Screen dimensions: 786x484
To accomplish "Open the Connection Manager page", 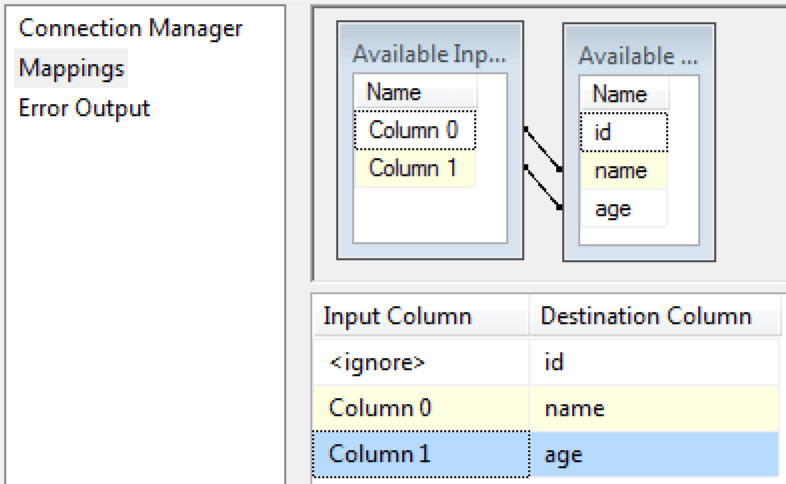I will point(130,28).
